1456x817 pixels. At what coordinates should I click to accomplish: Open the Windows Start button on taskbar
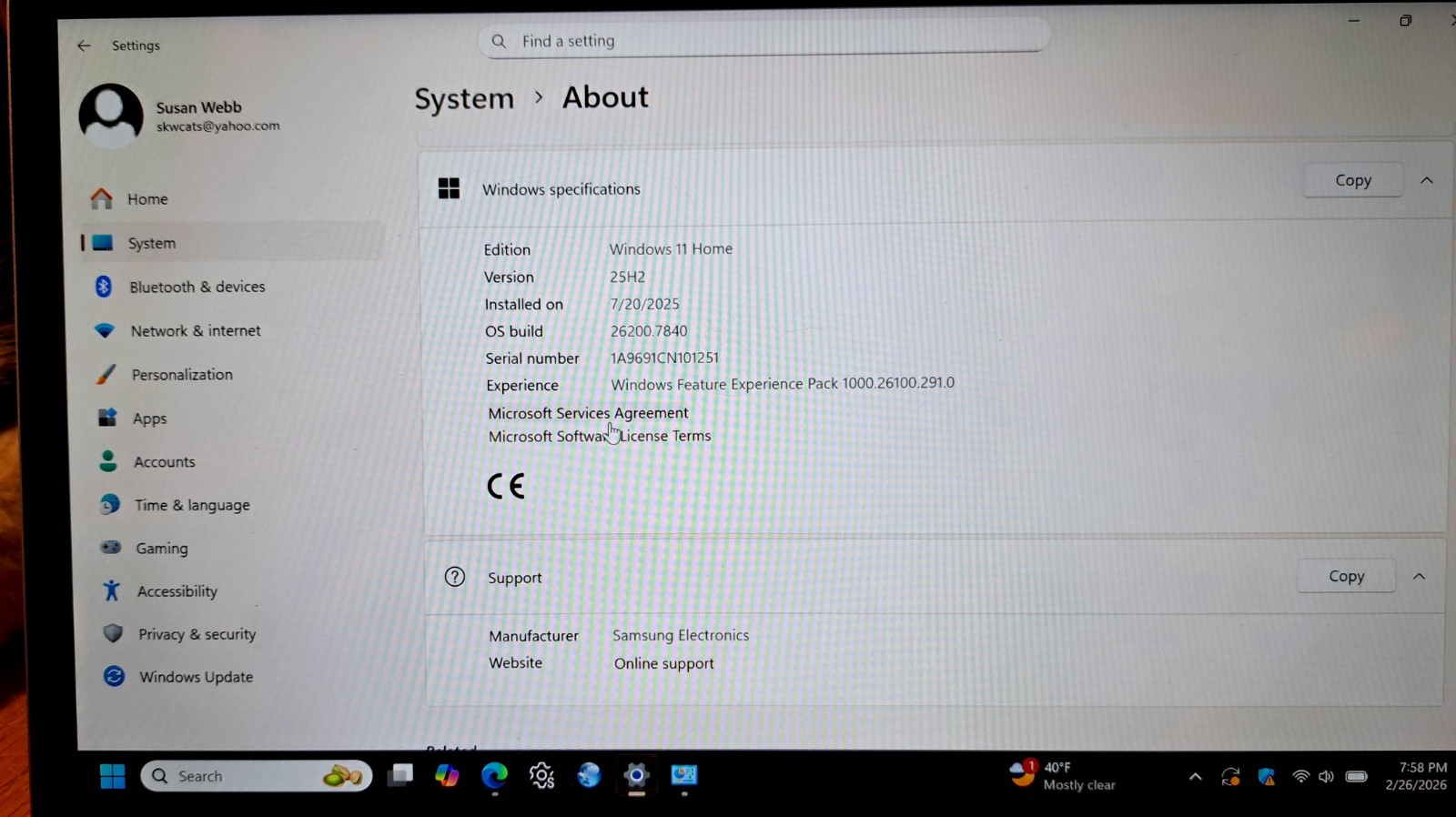pyautogui.click(x=113, y=776)
